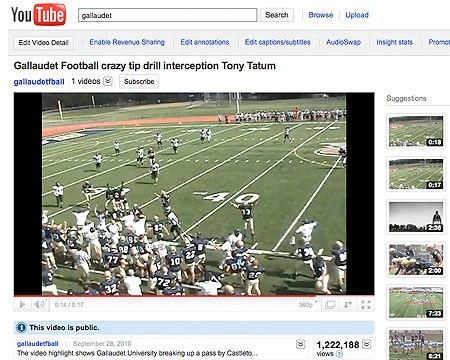Seek on the red video progress bar
Screen dimensions: 450x360
point(194,296)
